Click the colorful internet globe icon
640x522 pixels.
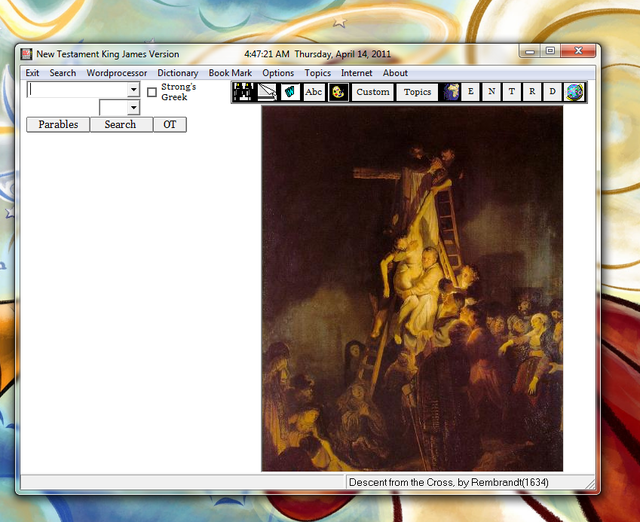574,92
